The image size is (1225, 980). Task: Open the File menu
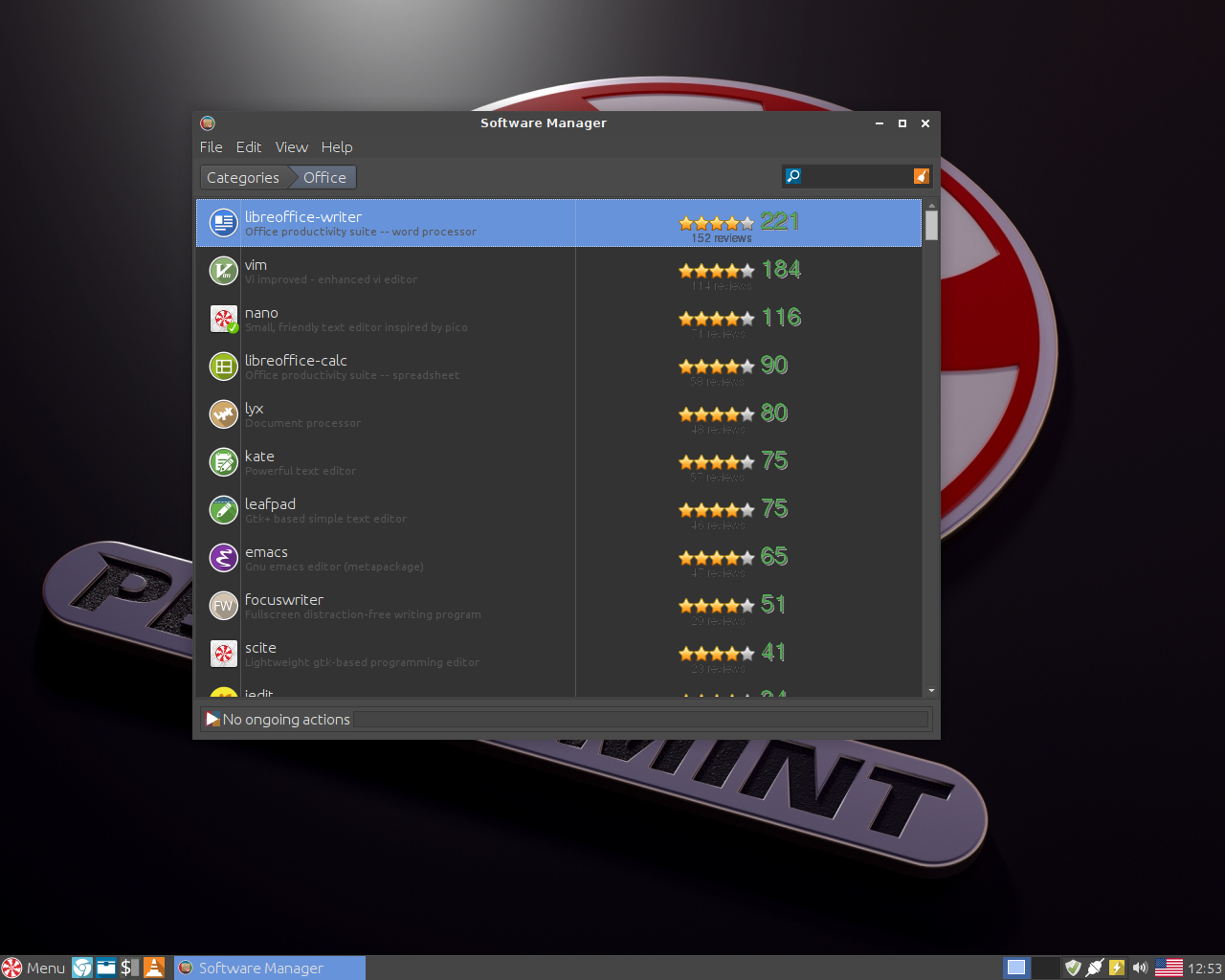pos(212,147)
